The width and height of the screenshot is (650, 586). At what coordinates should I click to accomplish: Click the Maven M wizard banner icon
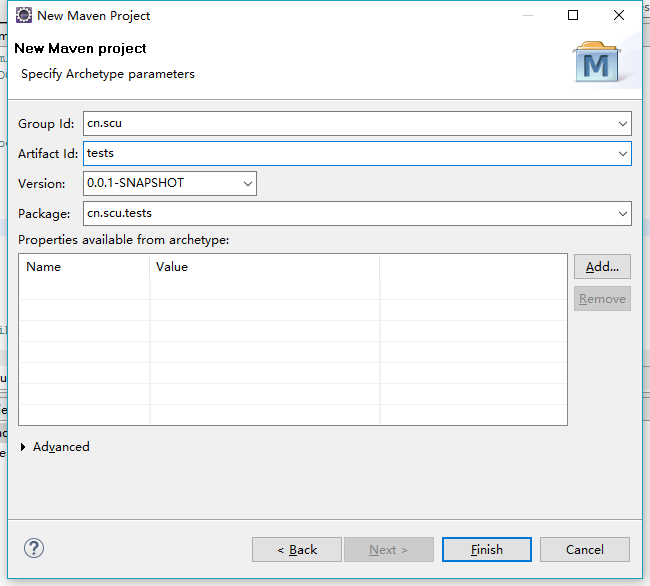click(597, 61)
